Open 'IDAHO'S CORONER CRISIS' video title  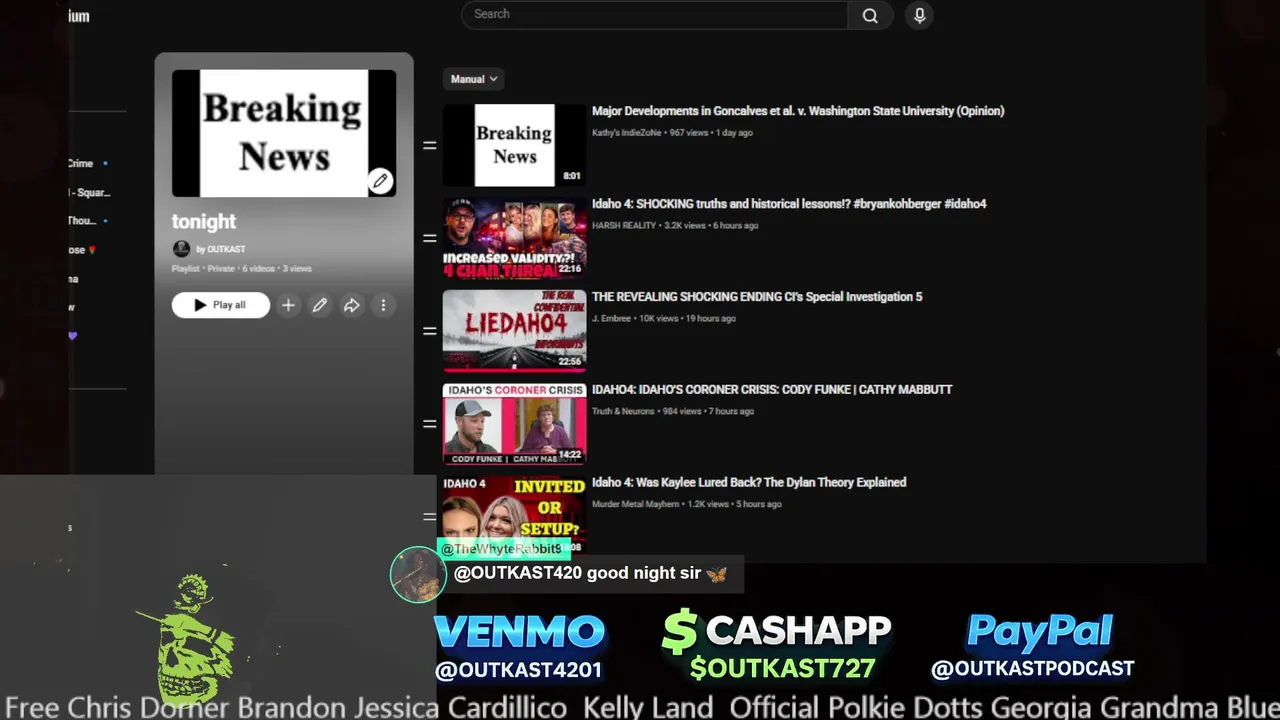click(x=772, y=390)
